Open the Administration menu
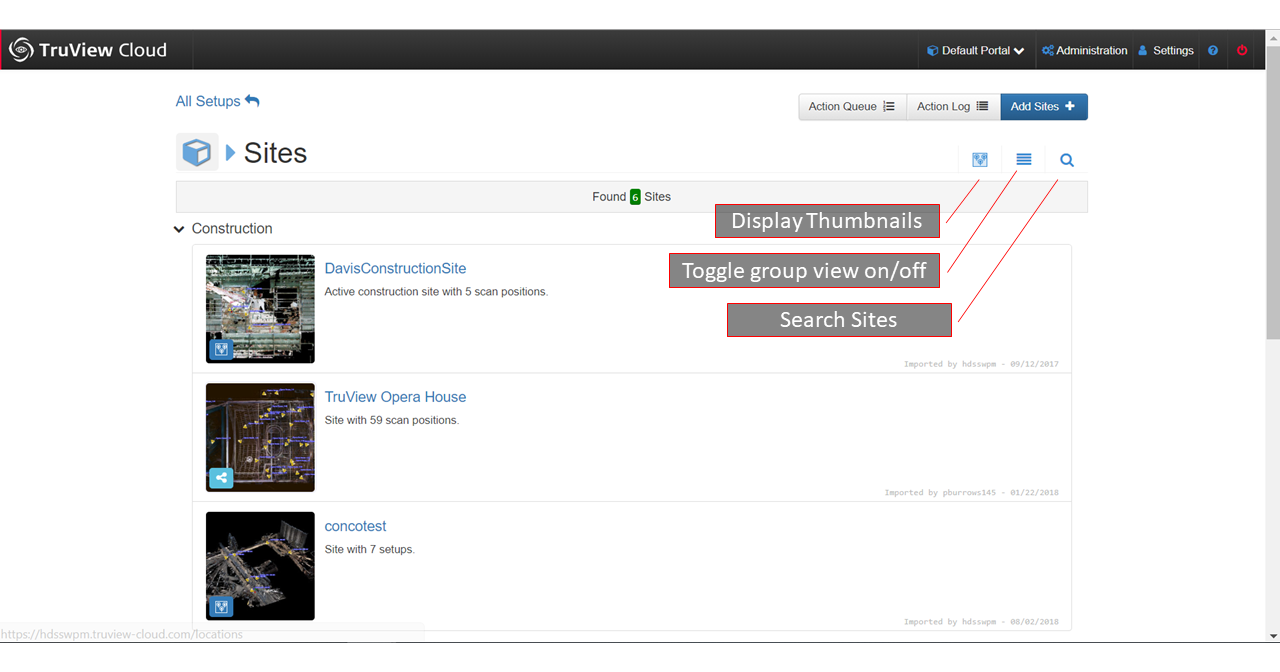The width and height of the screenshot is (1280, 672). [x=1084, y=50]
